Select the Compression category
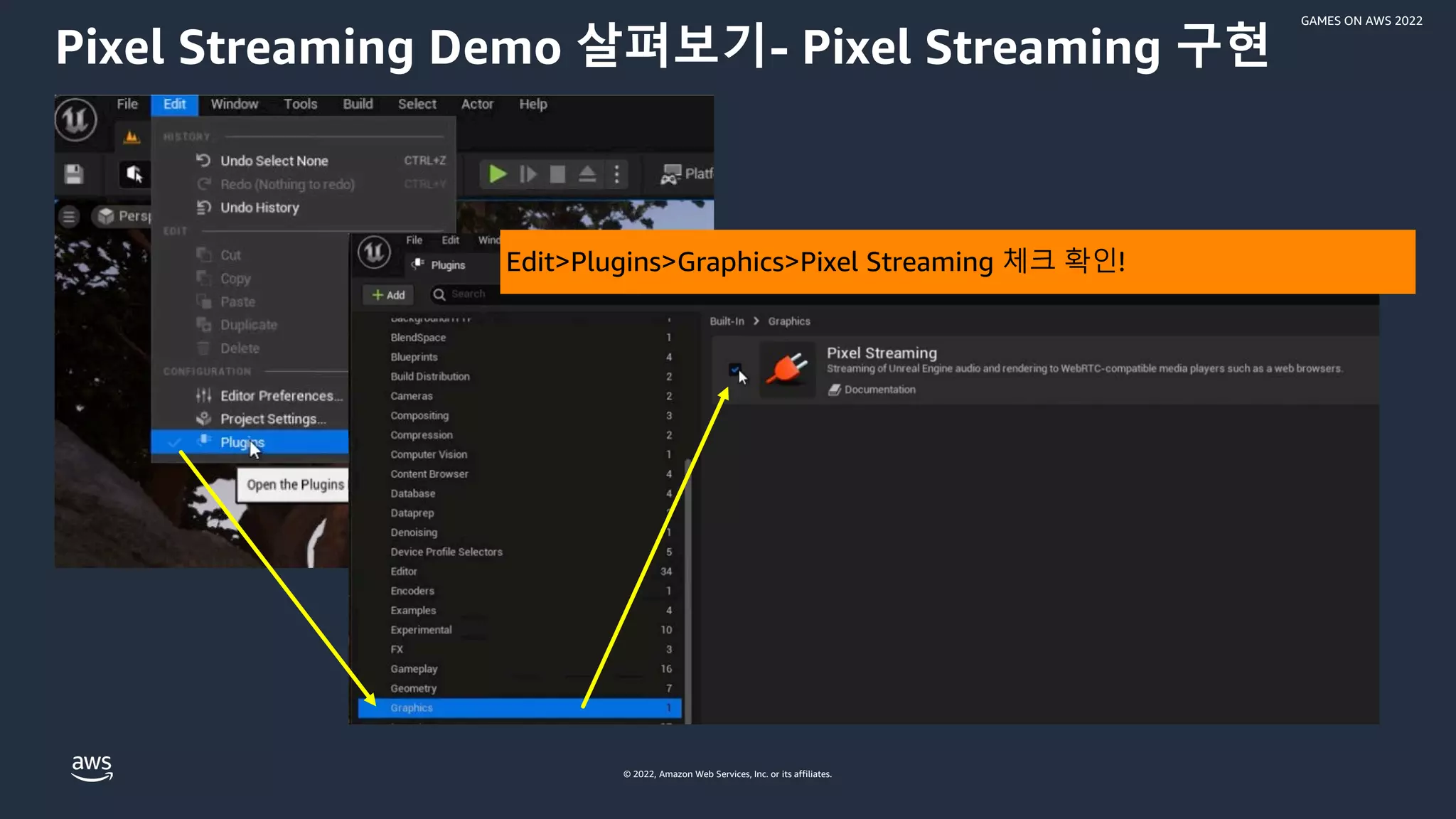 (x=519, y=435)
